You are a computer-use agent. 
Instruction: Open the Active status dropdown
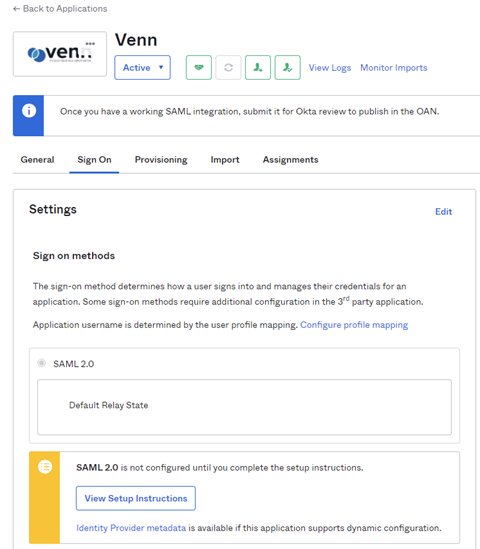142,67
